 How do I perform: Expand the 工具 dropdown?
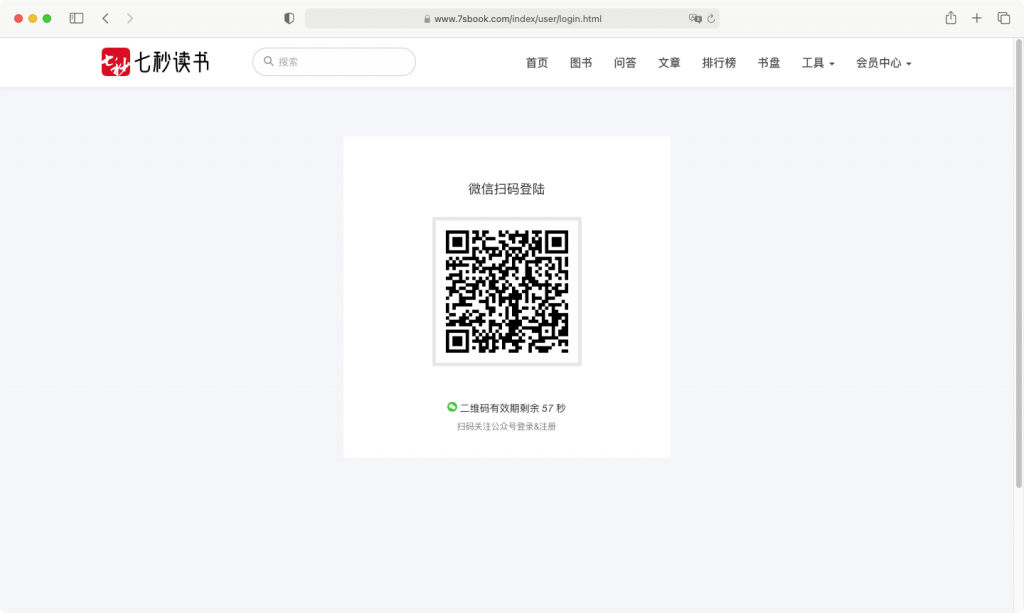point(818,63)
